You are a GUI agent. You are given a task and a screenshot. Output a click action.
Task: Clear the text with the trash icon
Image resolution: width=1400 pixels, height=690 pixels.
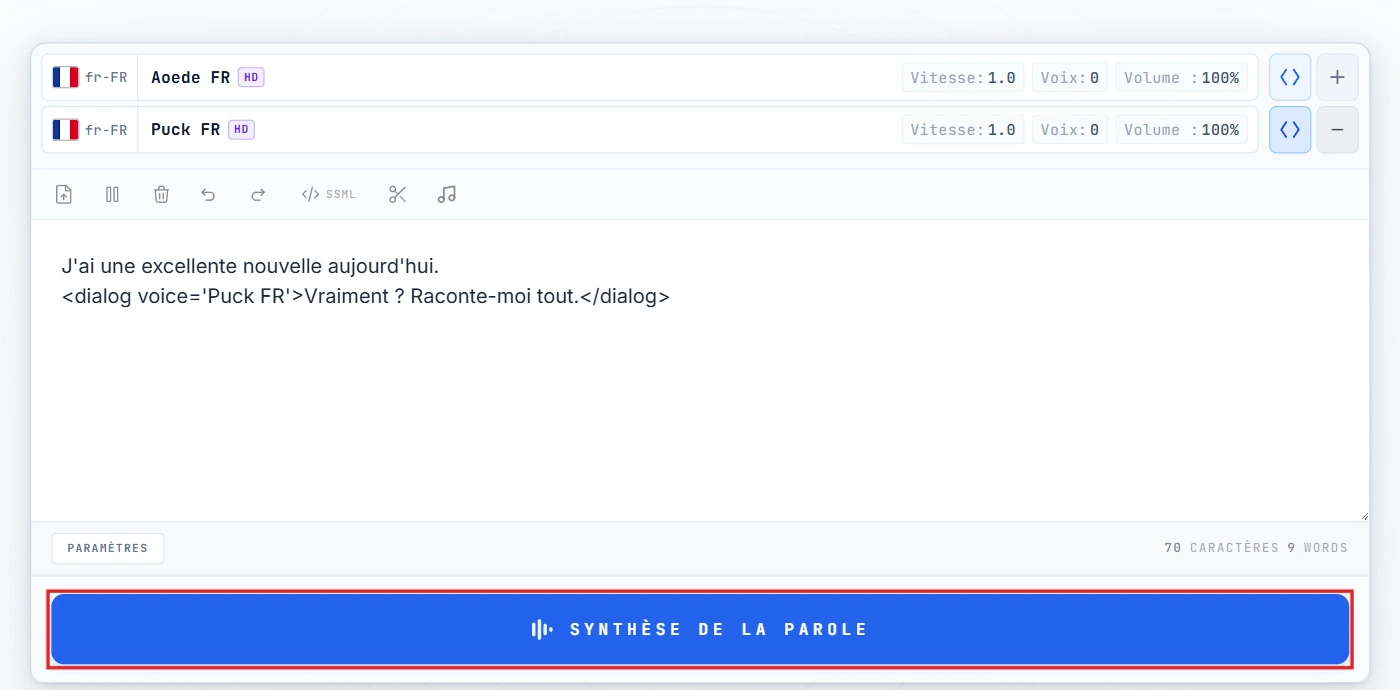click(x=161, y=194)
